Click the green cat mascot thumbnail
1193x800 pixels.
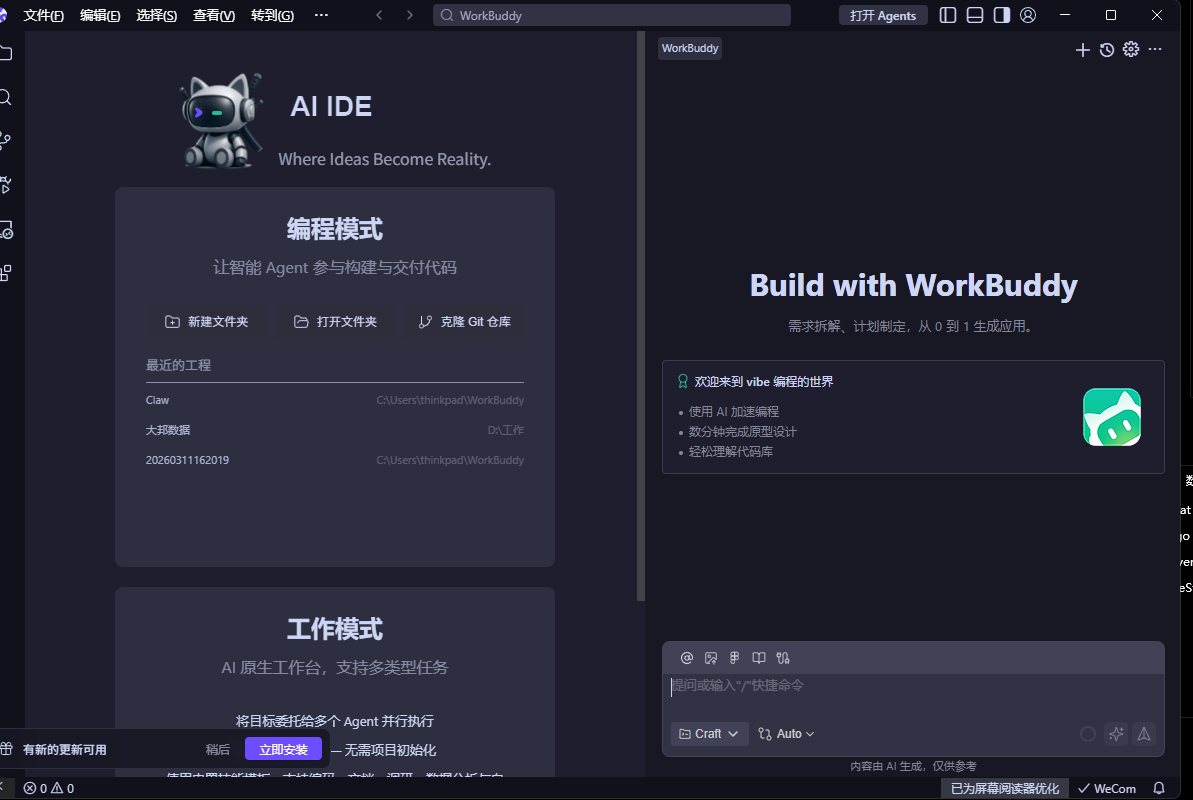pyautogui.click(x=1112, y=417)
